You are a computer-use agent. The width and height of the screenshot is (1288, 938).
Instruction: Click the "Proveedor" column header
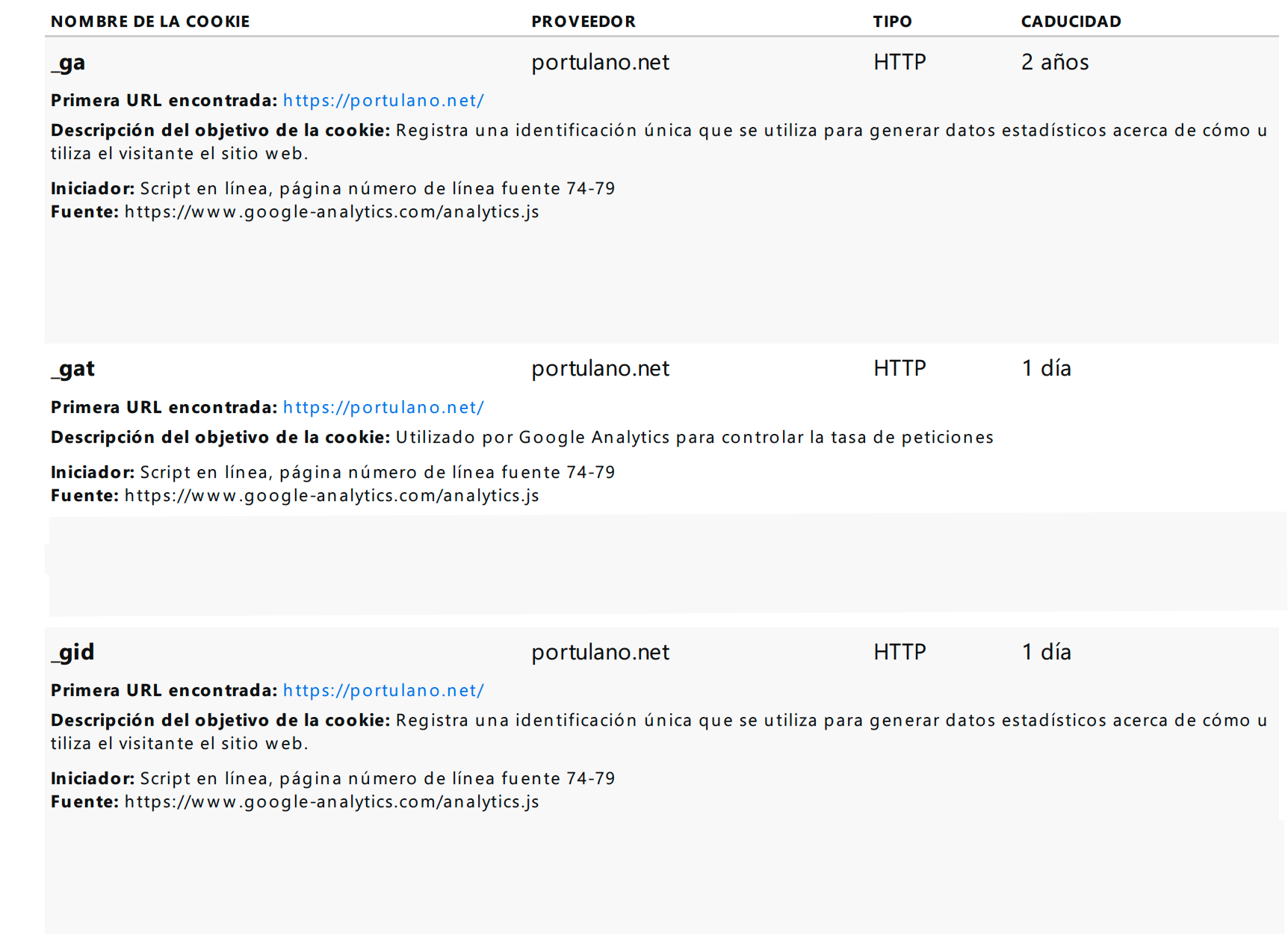[x=583, y=22]
